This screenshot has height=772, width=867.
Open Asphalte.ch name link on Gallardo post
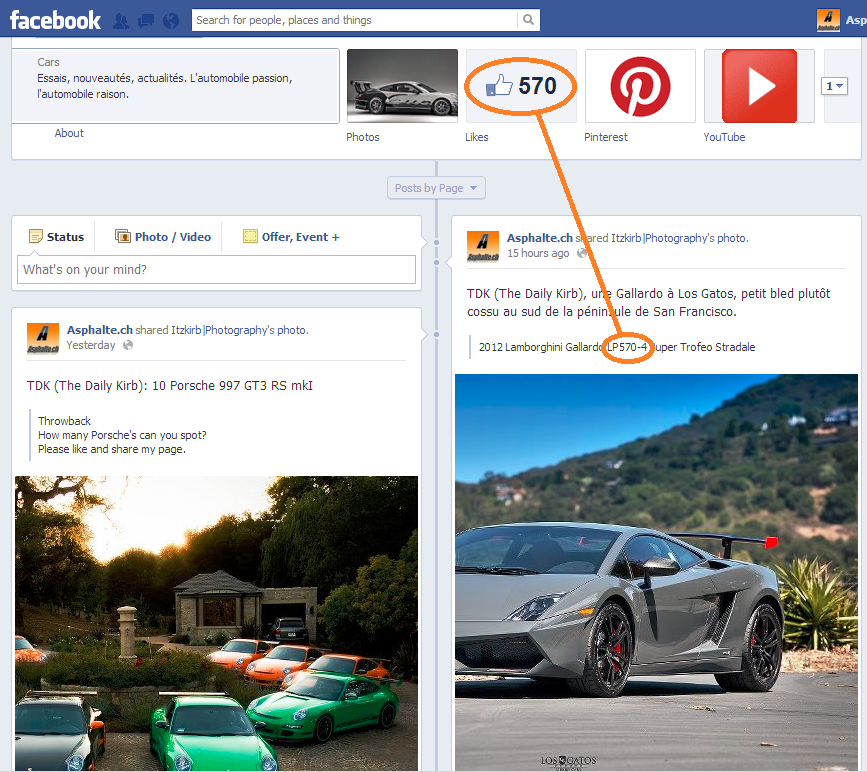click(x=540, y=238)
